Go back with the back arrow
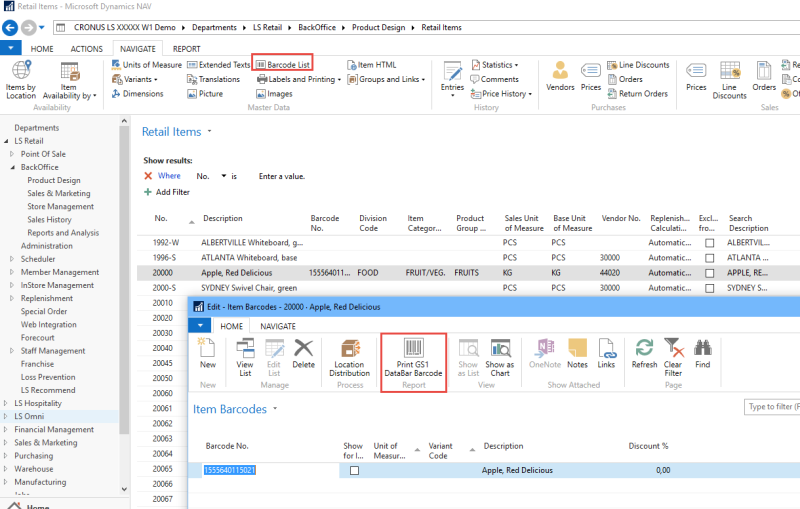 coord(10,28)
